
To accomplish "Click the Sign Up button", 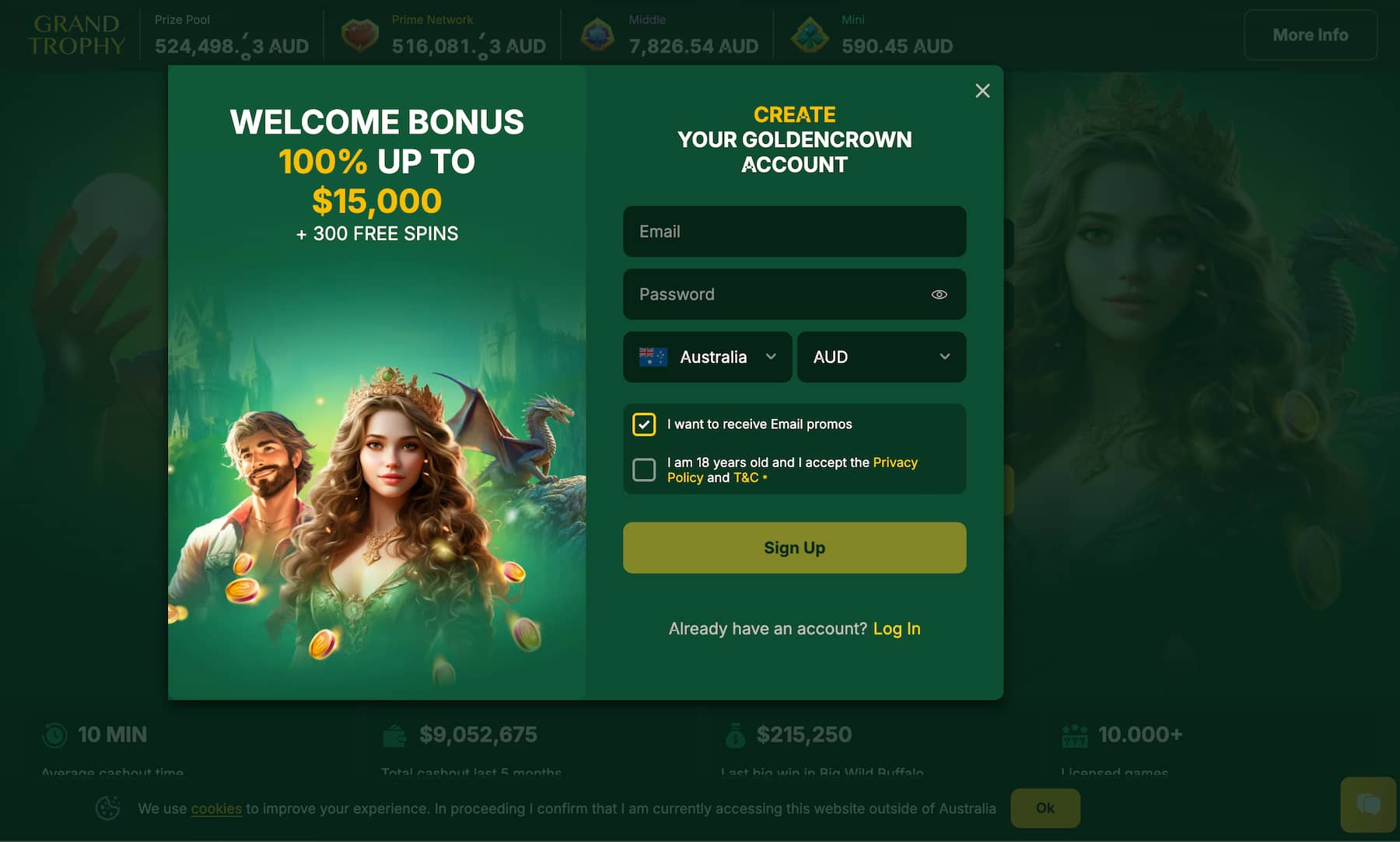I will 795,548.
